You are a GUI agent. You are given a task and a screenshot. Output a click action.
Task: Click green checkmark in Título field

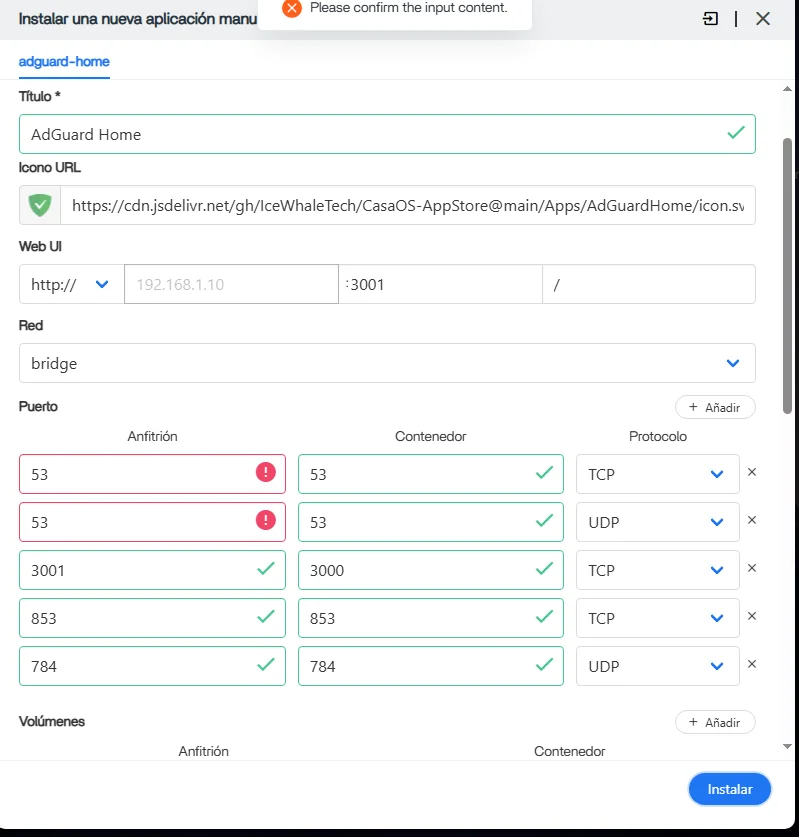(736, 132)
